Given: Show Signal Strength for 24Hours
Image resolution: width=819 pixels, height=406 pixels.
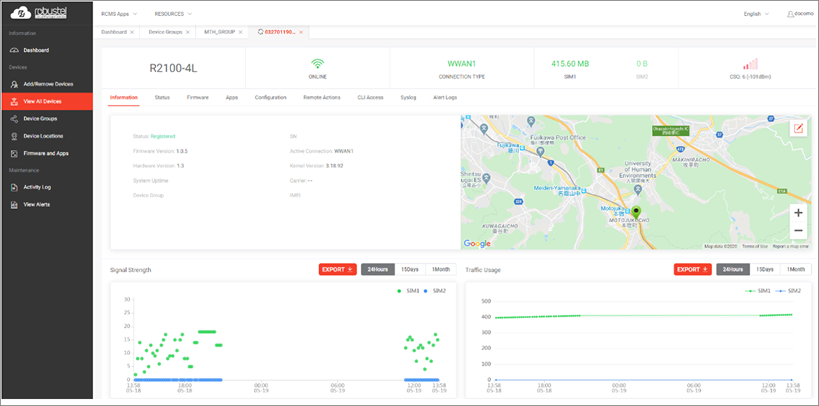Looking at the screenshot, I should coord(378,270).
